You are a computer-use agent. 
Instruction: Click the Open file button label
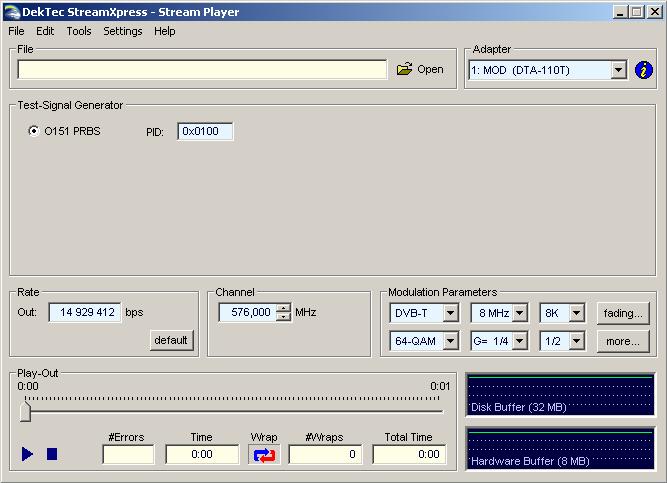(x=430, y=69)
